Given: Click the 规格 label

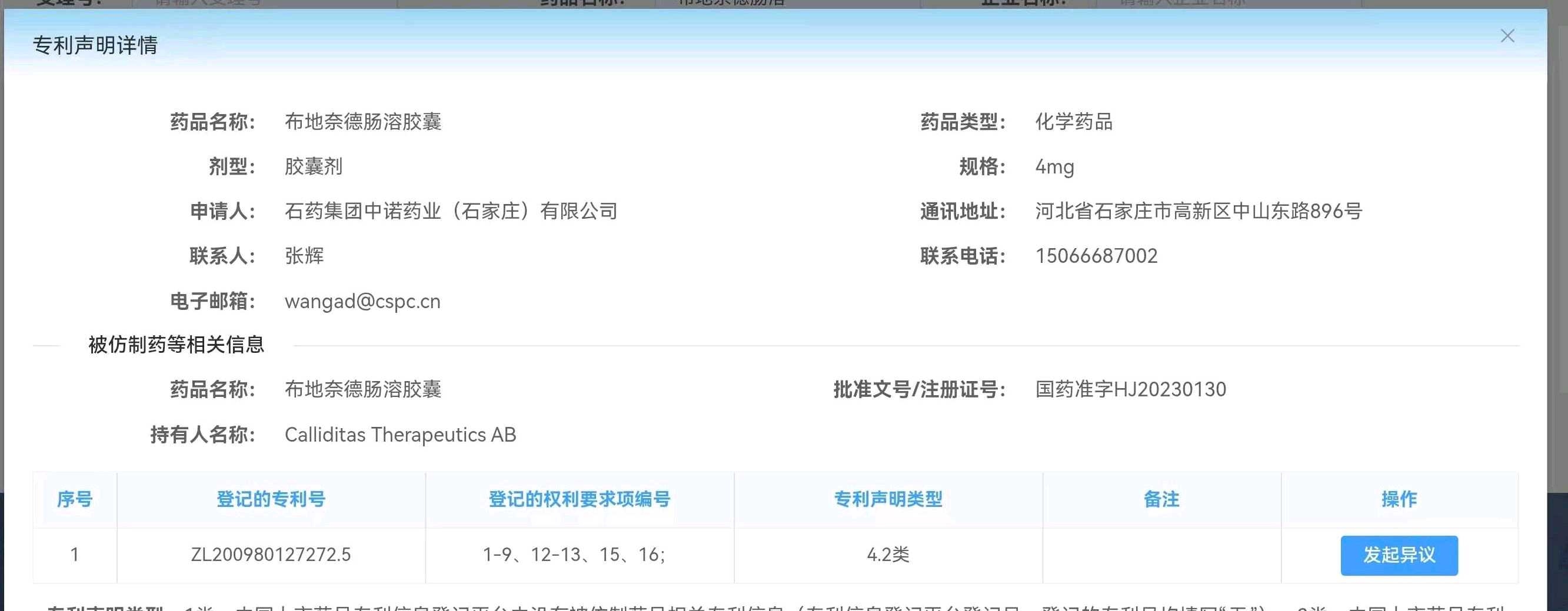Looking at the screenshot, I should pos(983,167).
